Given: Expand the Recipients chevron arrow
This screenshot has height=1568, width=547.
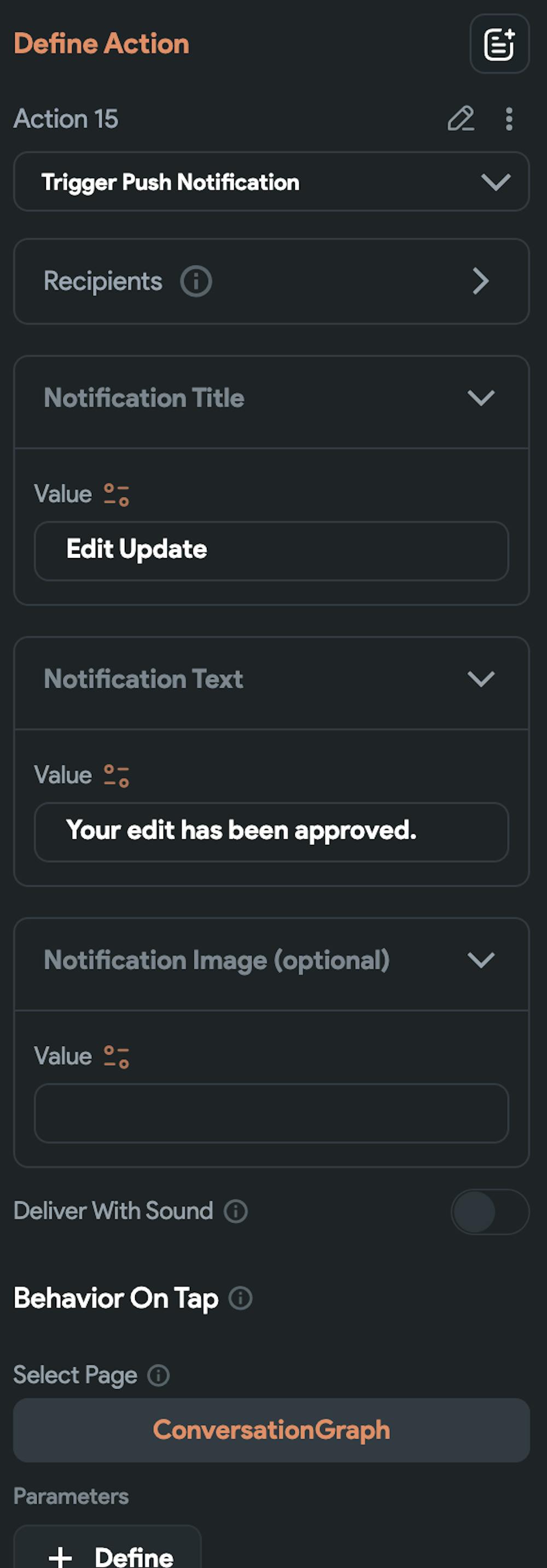Looking at the screenshot, I should pyautogui.click(x=481, y=281).
